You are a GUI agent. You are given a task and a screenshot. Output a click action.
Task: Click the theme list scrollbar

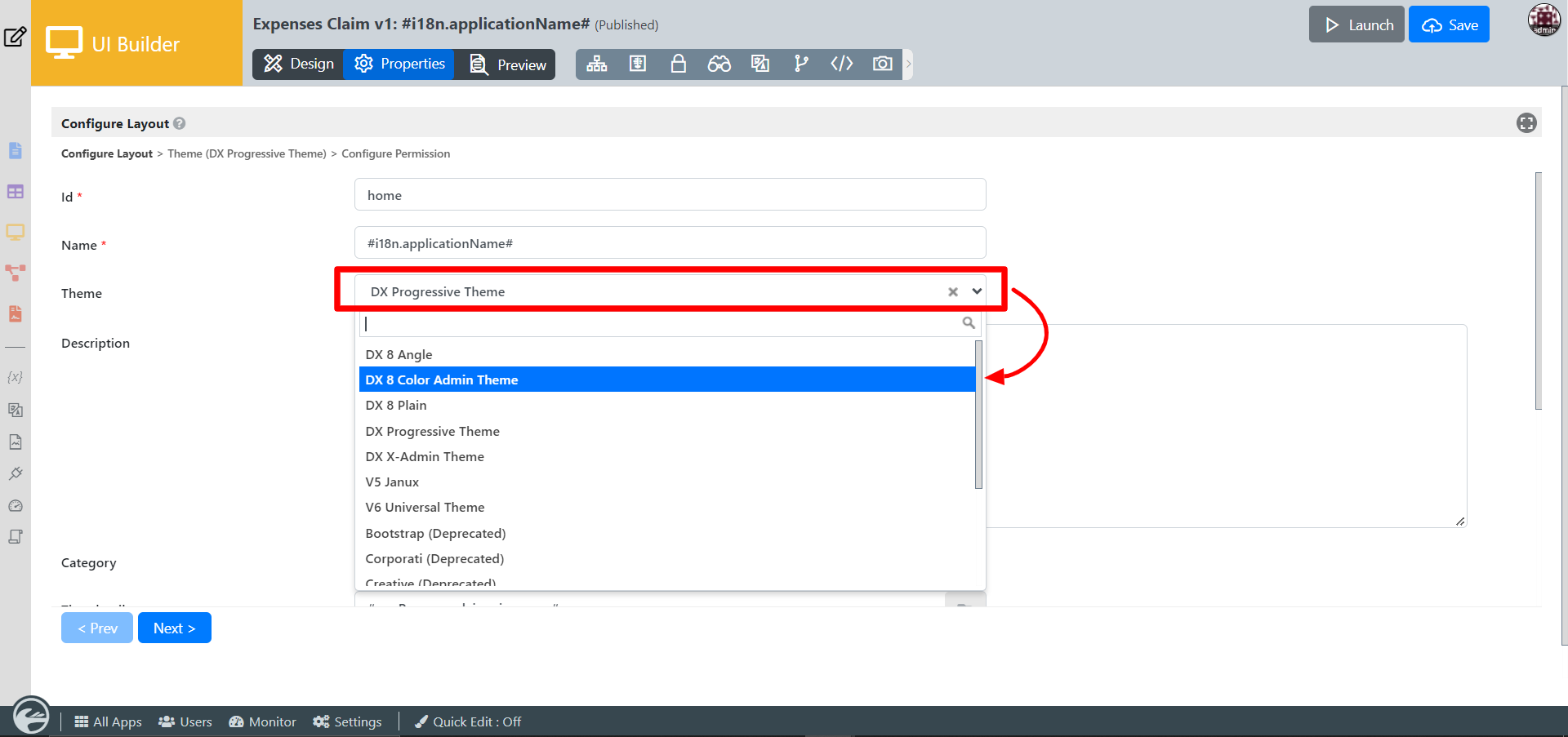tap(978, 415)
